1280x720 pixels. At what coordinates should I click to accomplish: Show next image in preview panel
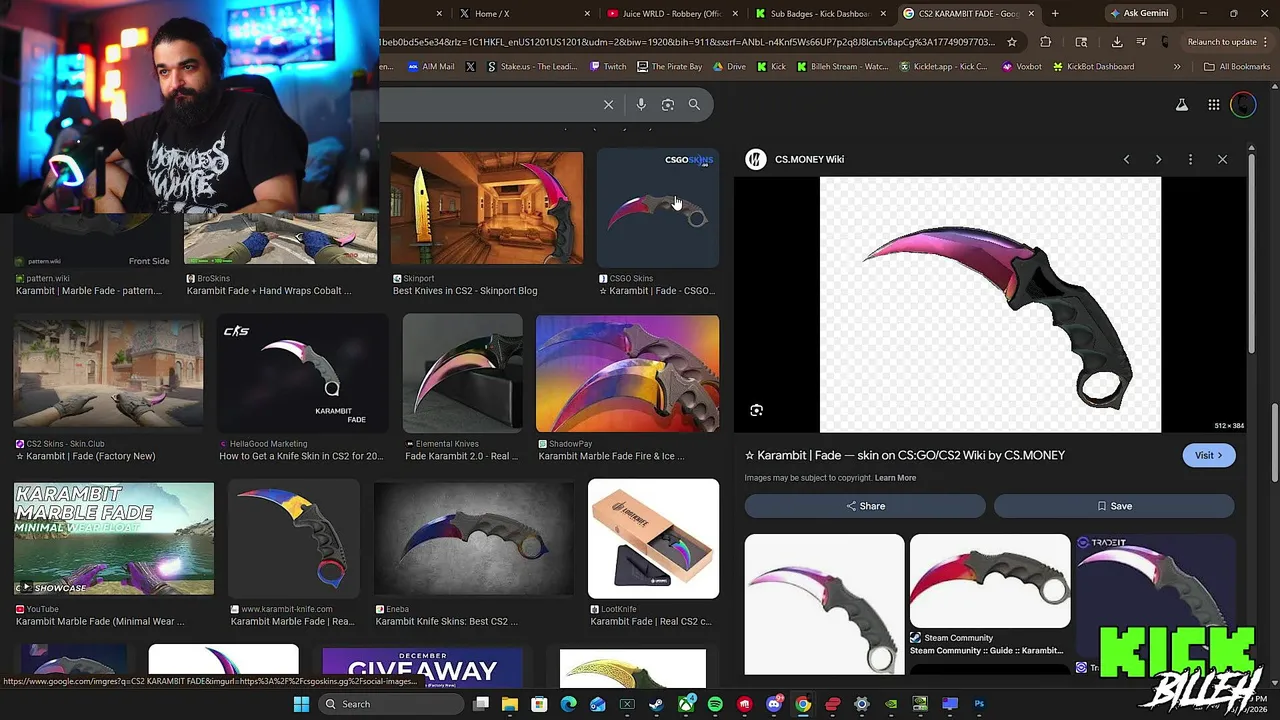1158,159
